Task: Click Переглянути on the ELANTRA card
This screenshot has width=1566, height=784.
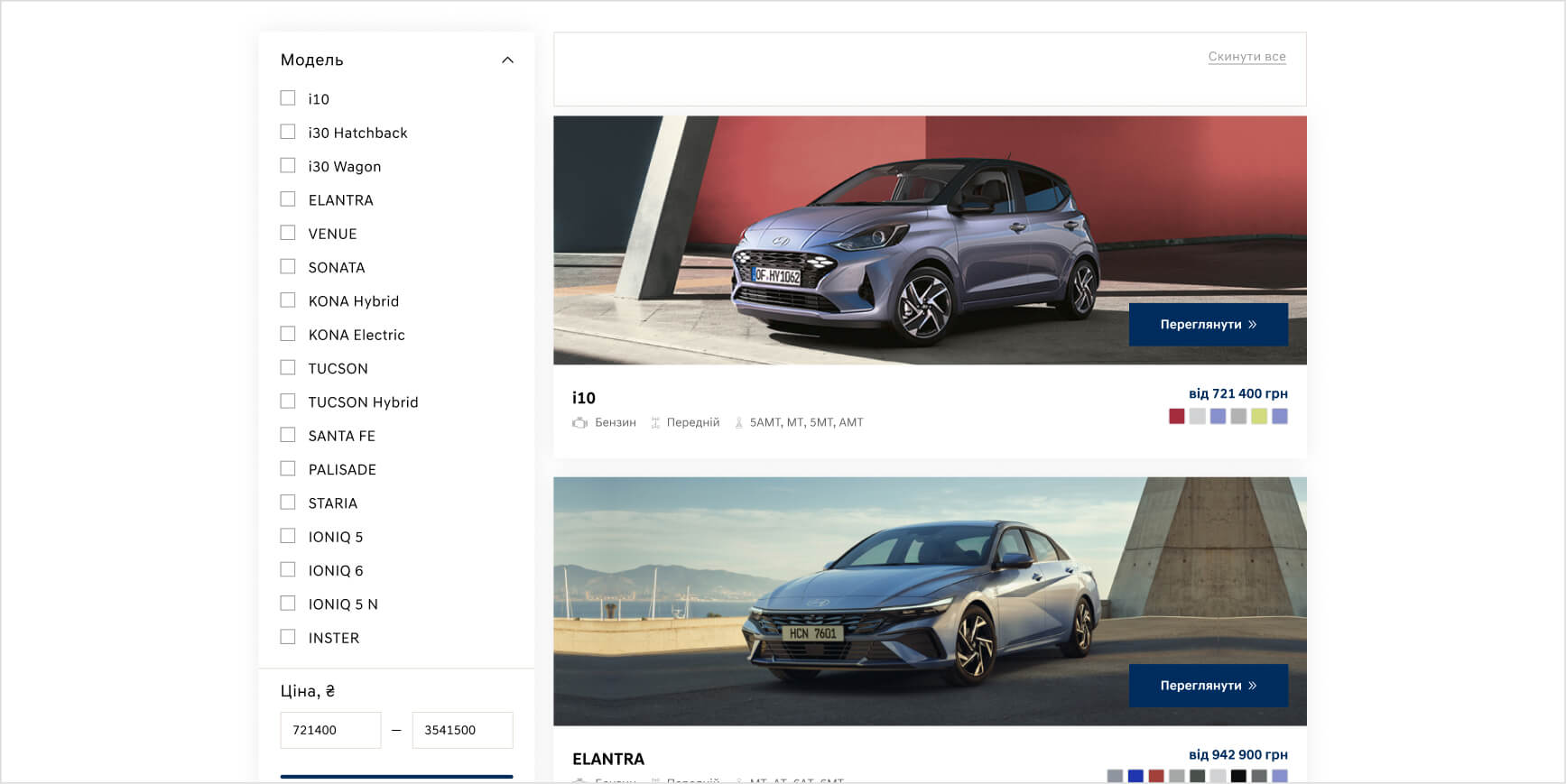Action: pos(1208,686)
